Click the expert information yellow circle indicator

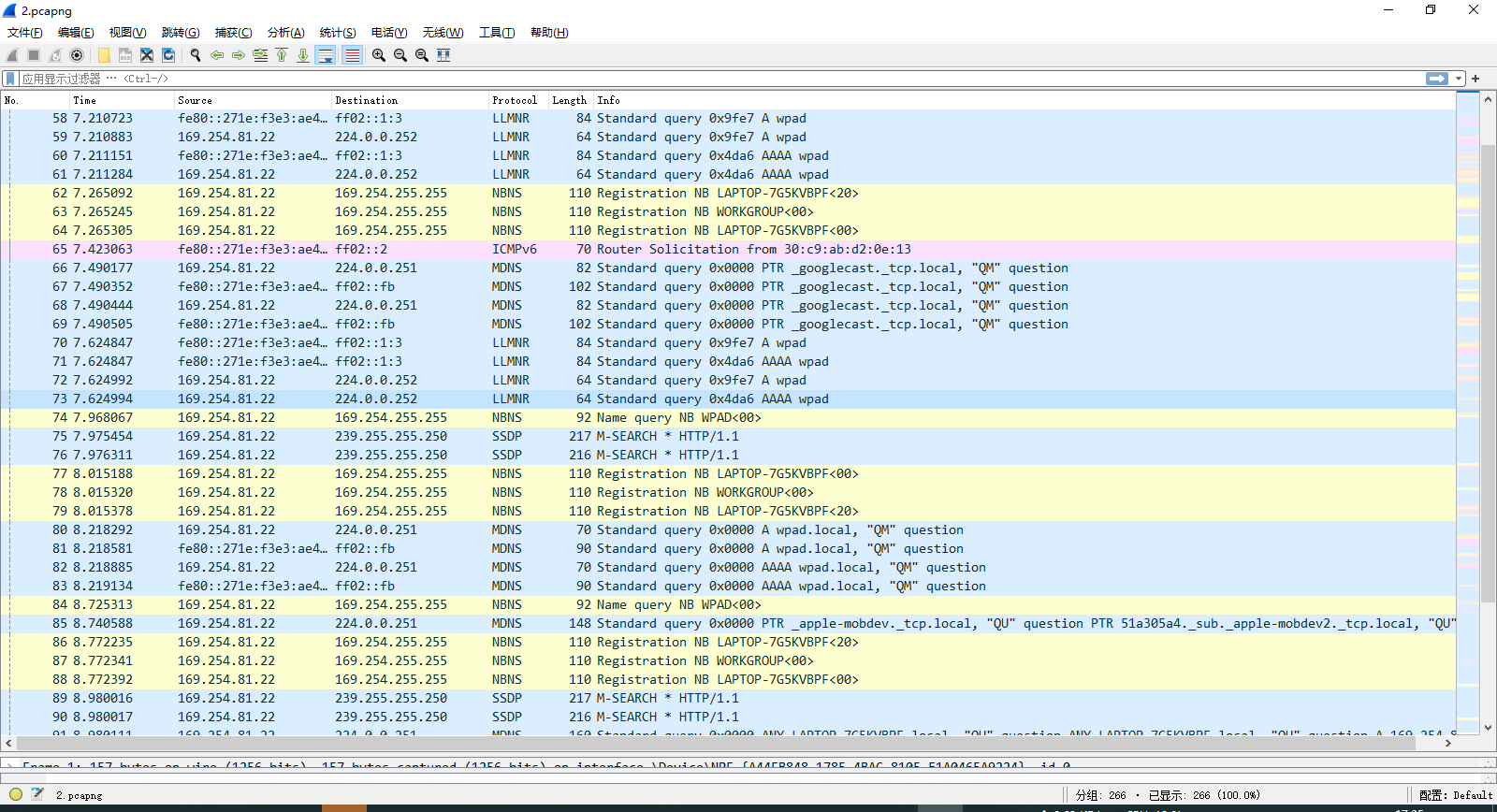tap(16, 794)
